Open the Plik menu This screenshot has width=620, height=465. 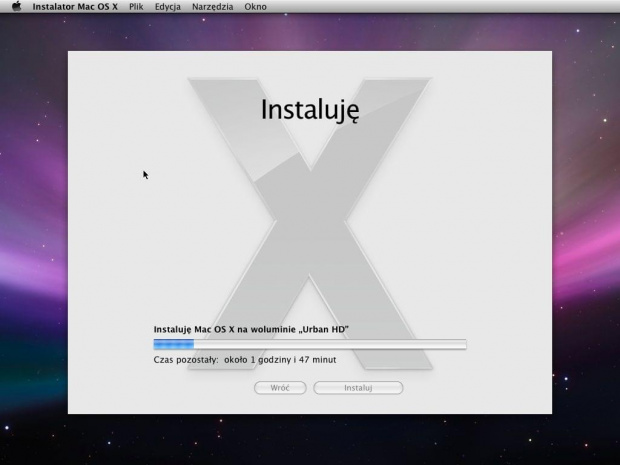pyautogui.click(x=136, y=7)
